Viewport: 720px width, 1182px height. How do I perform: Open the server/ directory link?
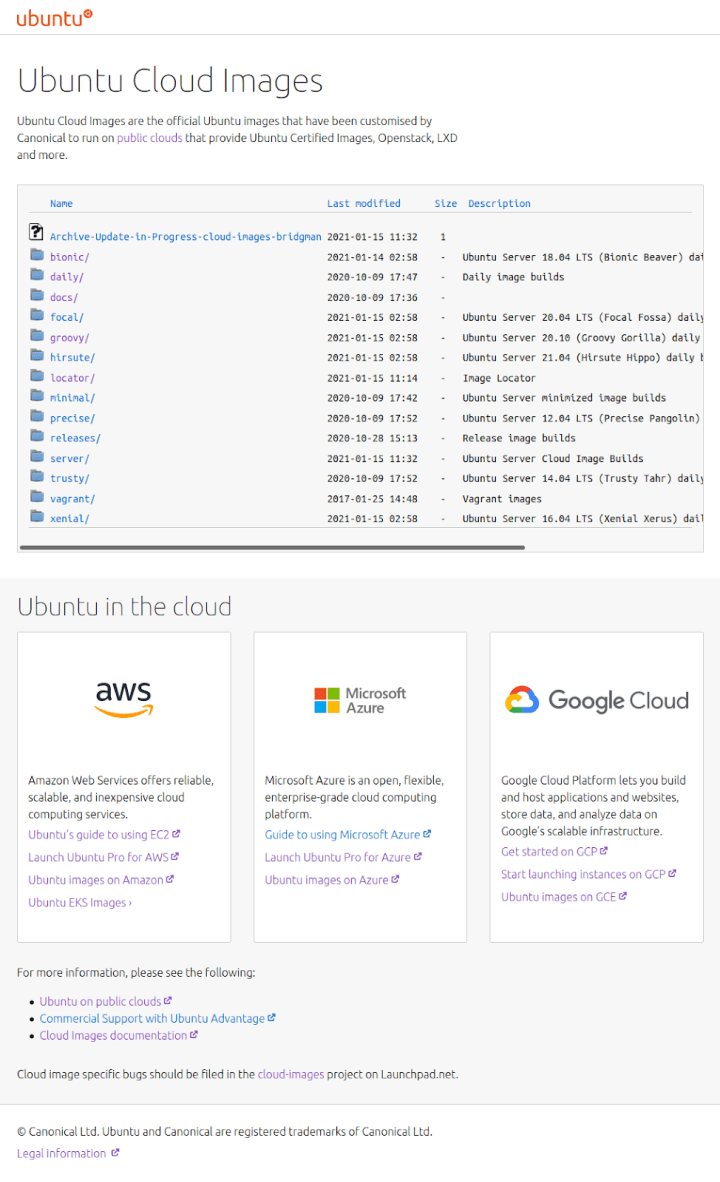[69, 459]
